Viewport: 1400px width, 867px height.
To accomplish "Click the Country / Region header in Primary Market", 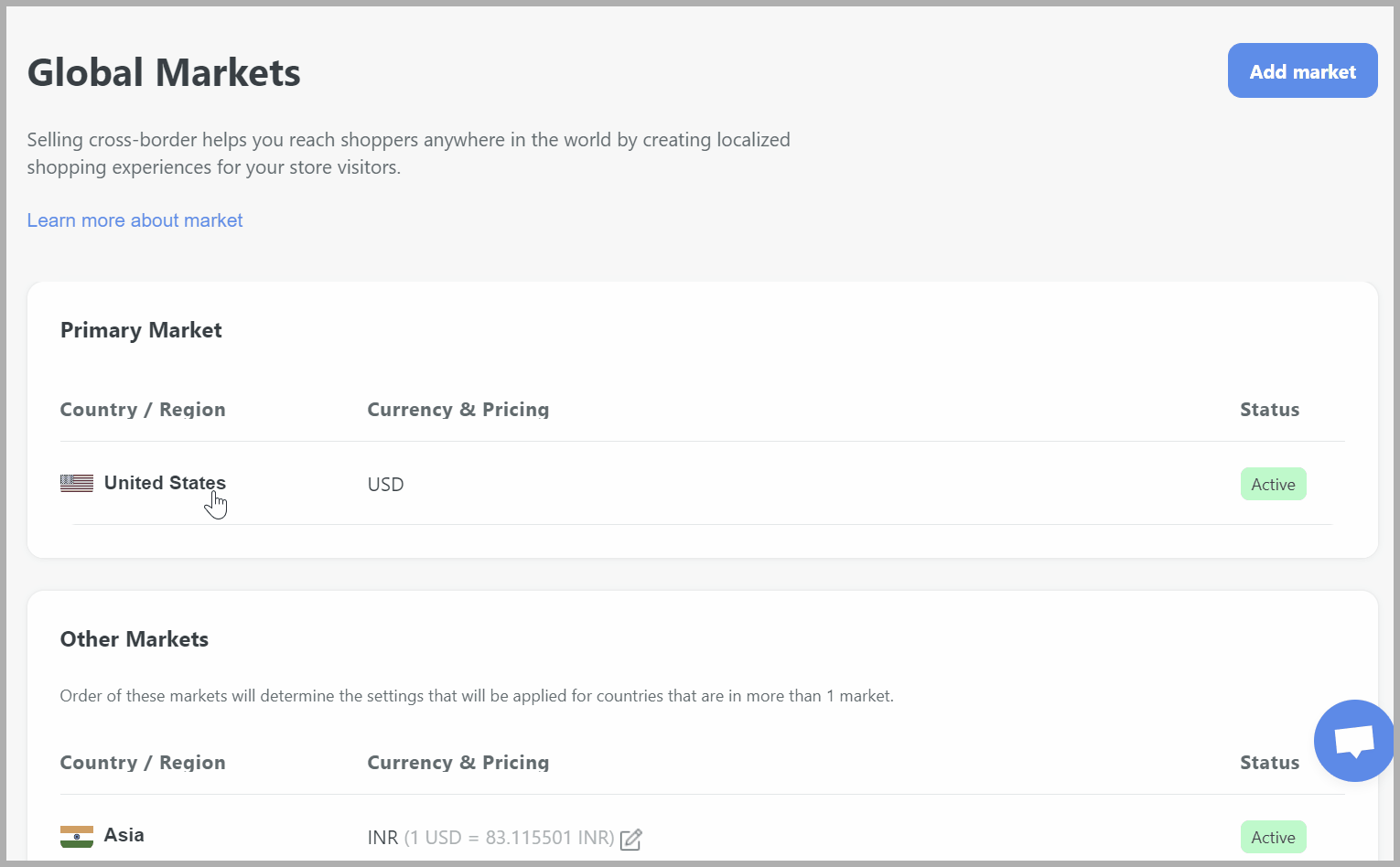I will [x=143, y=410].
